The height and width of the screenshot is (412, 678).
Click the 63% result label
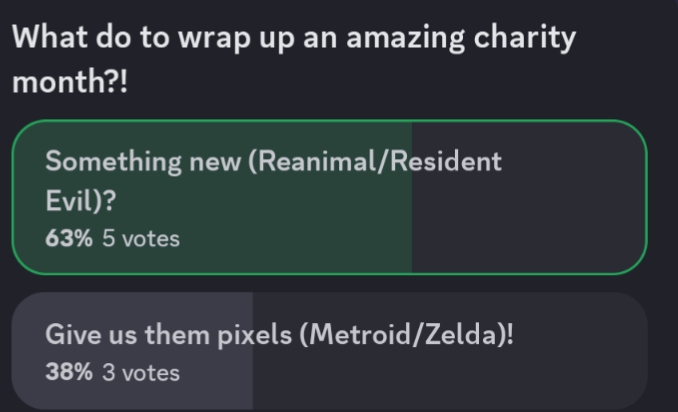pyautogui.click(x=68, y=239)
